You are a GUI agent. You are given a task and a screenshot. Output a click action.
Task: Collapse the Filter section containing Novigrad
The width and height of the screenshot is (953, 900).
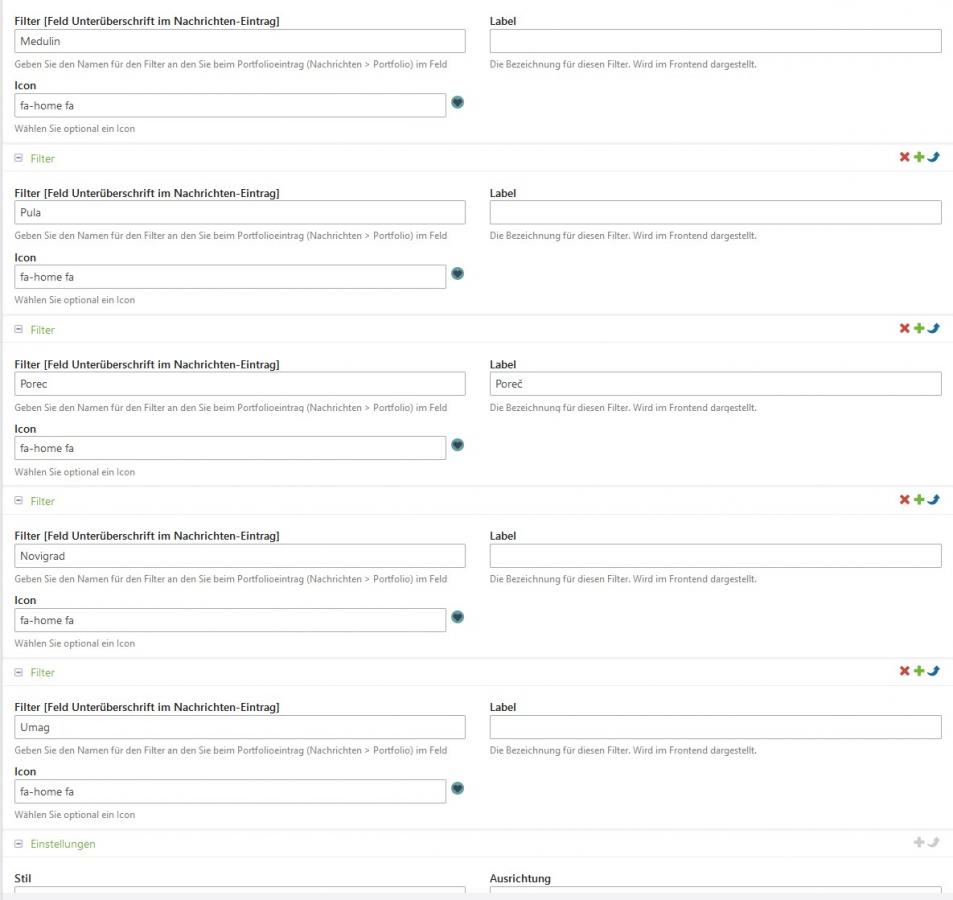pos(19,501)
